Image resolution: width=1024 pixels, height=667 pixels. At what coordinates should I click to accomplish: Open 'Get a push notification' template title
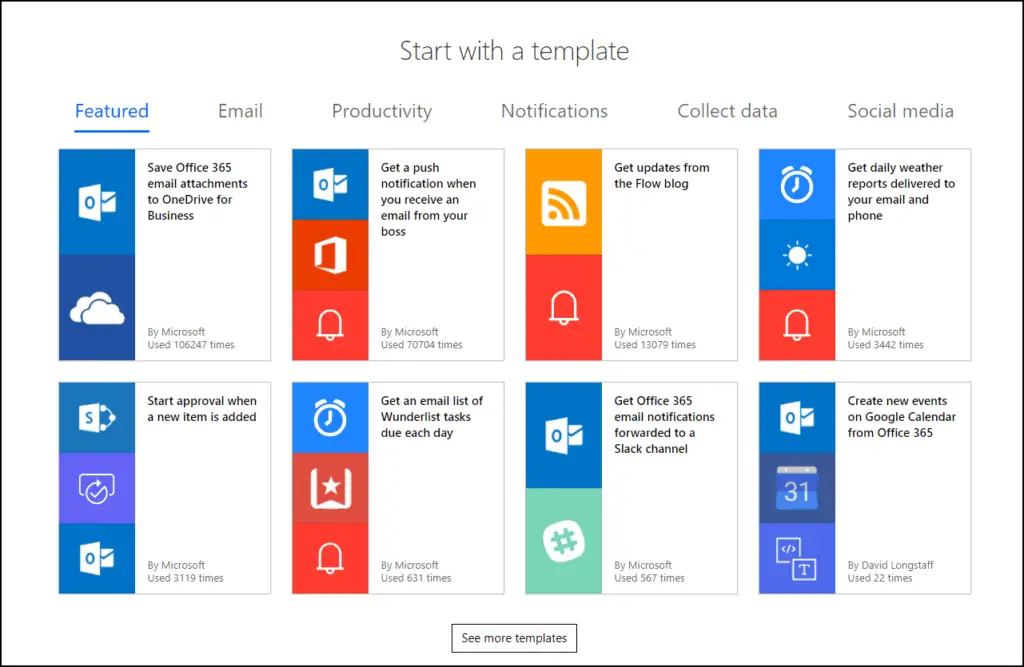pos(428,199)
